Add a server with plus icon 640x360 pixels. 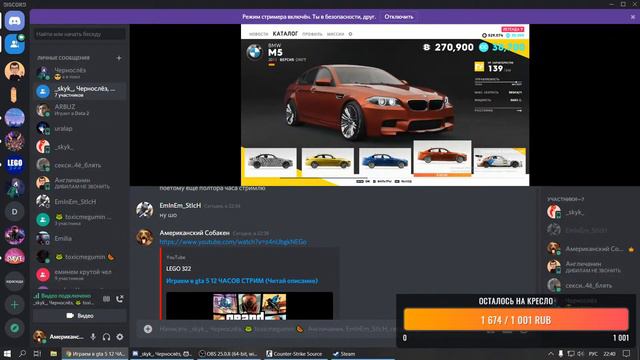(x=15, y=304)
